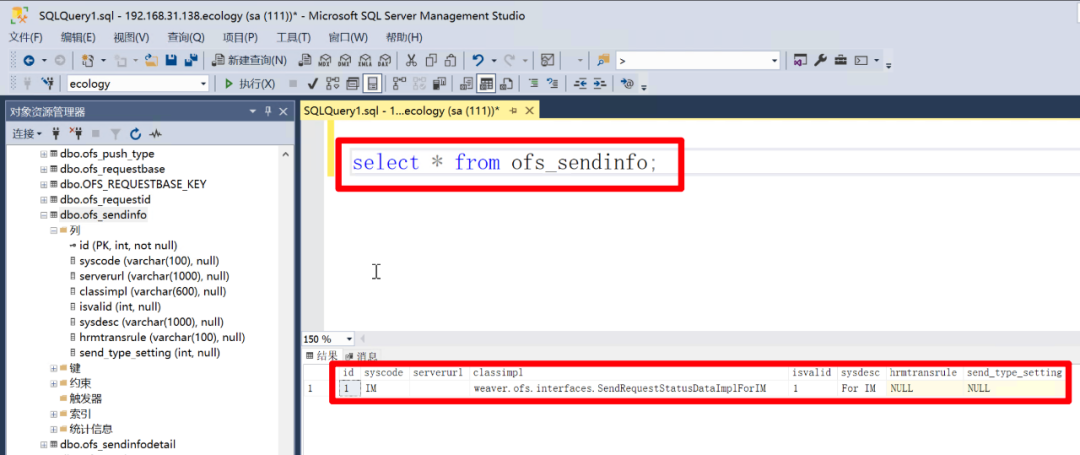Show the estimated execution plan icon

(333, 83)
